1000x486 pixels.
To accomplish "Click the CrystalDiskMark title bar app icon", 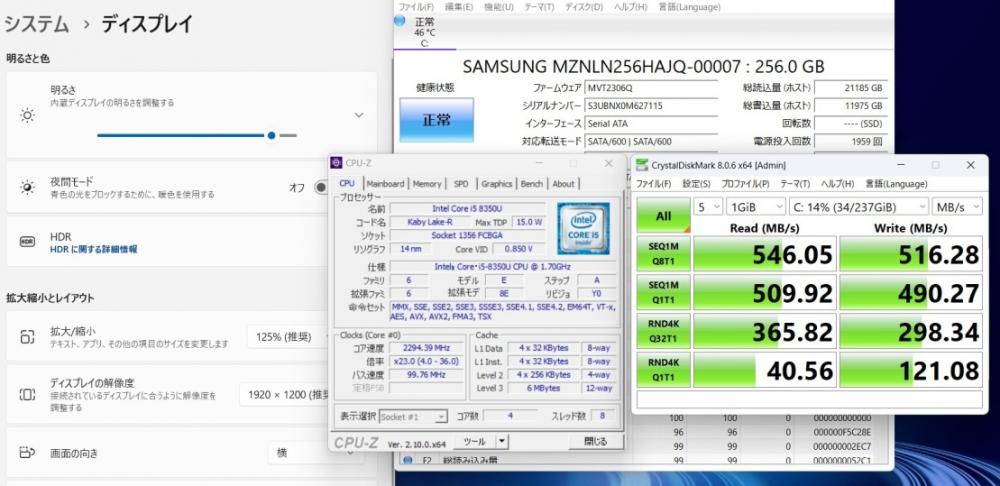I will [x=642, y=165].
